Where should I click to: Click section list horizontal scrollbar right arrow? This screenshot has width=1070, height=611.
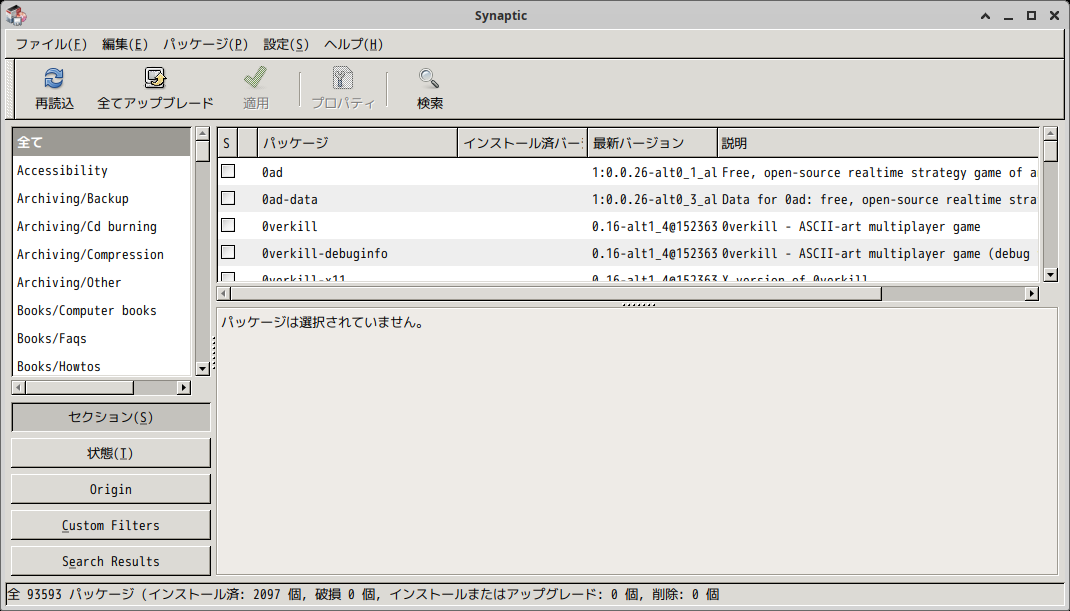[x=184, y=388]
